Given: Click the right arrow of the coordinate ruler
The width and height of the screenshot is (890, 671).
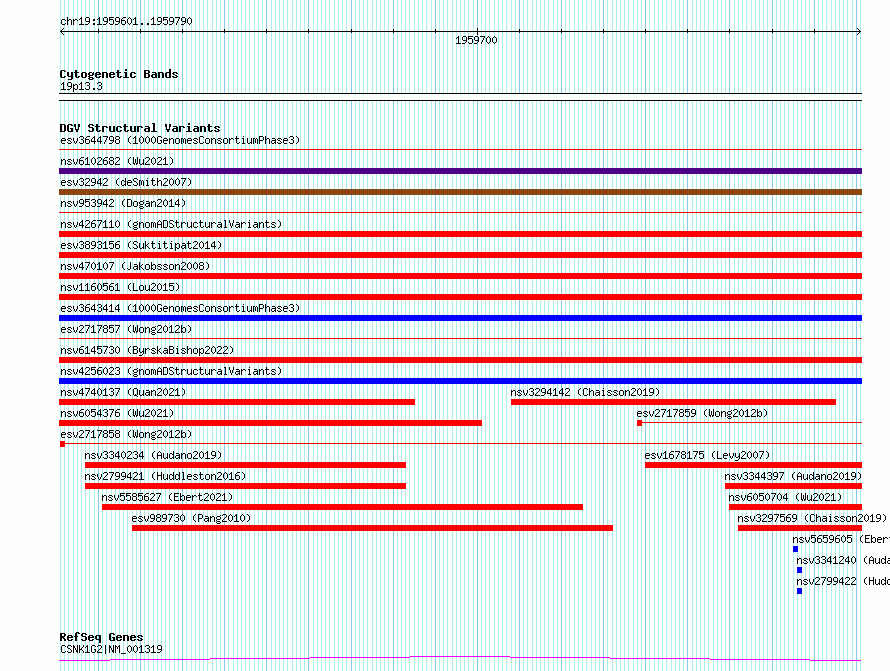Looking at the screenshot, I should point(859,32).
